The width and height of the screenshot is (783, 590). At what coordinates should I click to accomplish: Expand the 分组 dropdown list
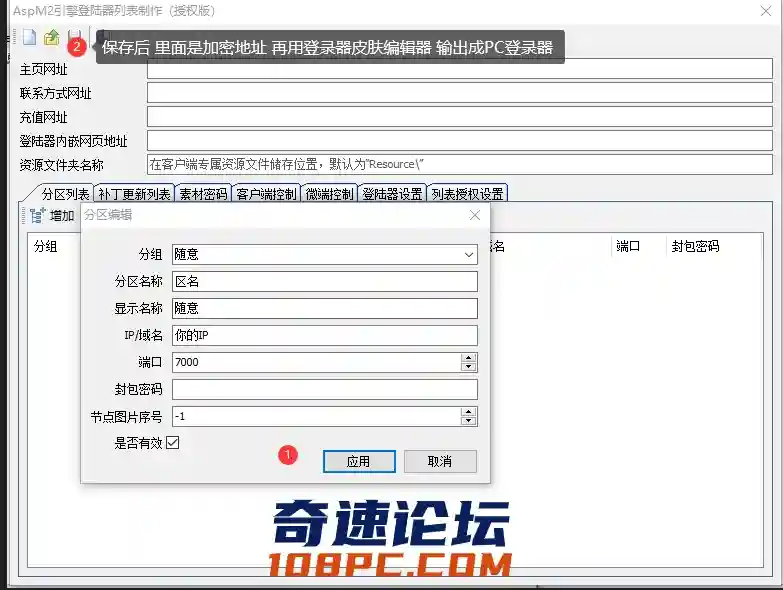(x=468, y=255)
